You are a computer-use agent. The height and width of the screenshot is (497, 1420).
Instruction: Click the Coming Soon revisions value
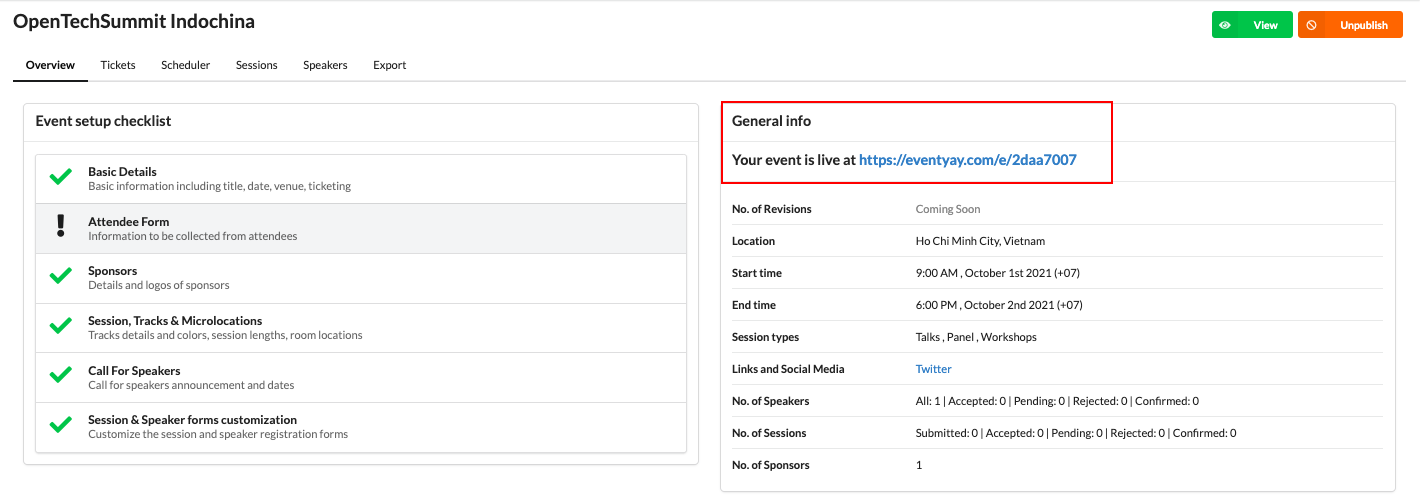coord(948,209)
